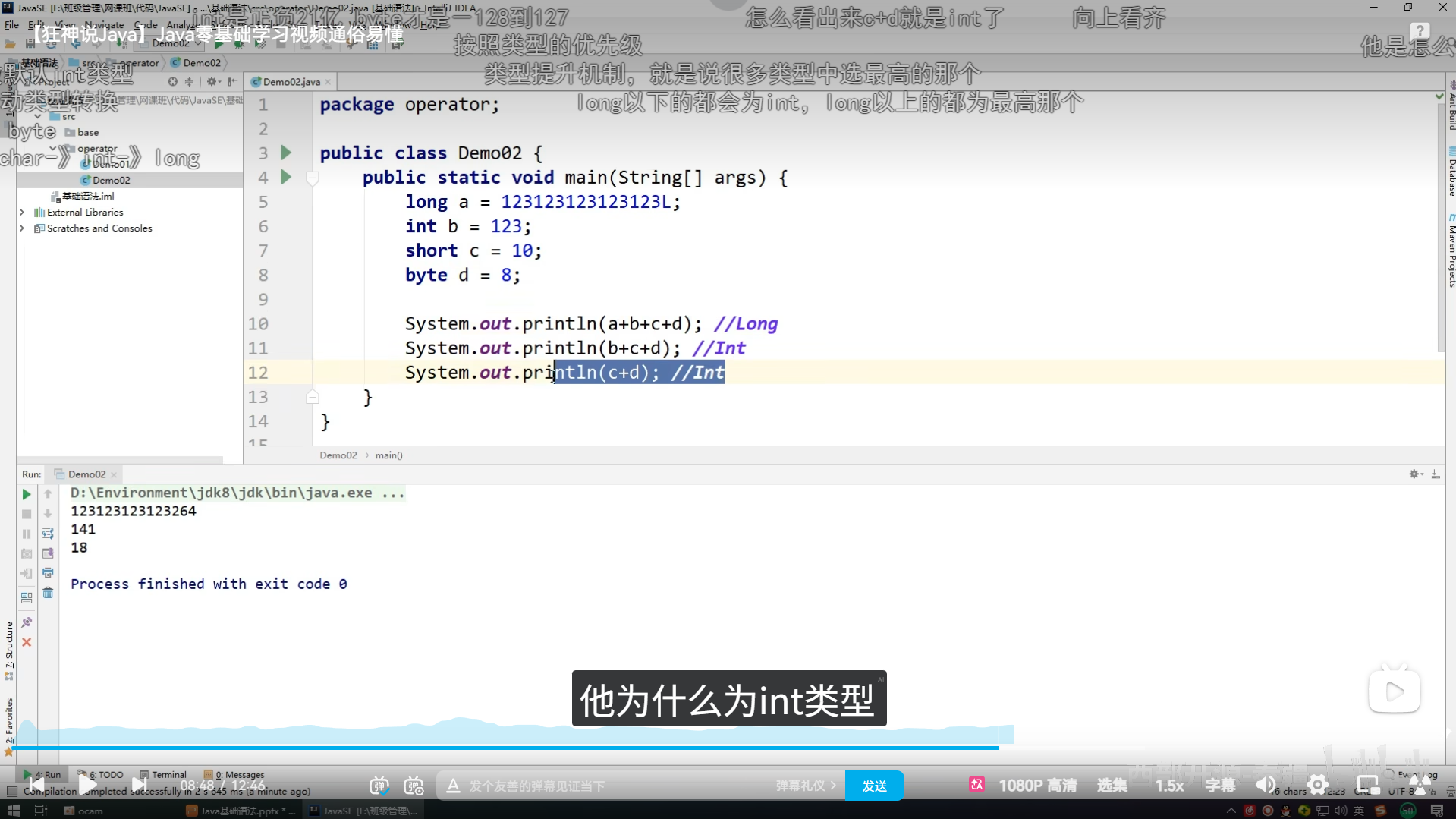Click the Debug bug icon in the main toolbar
The height and width of the screenshot is (819, 1456).
pos(239,44)
